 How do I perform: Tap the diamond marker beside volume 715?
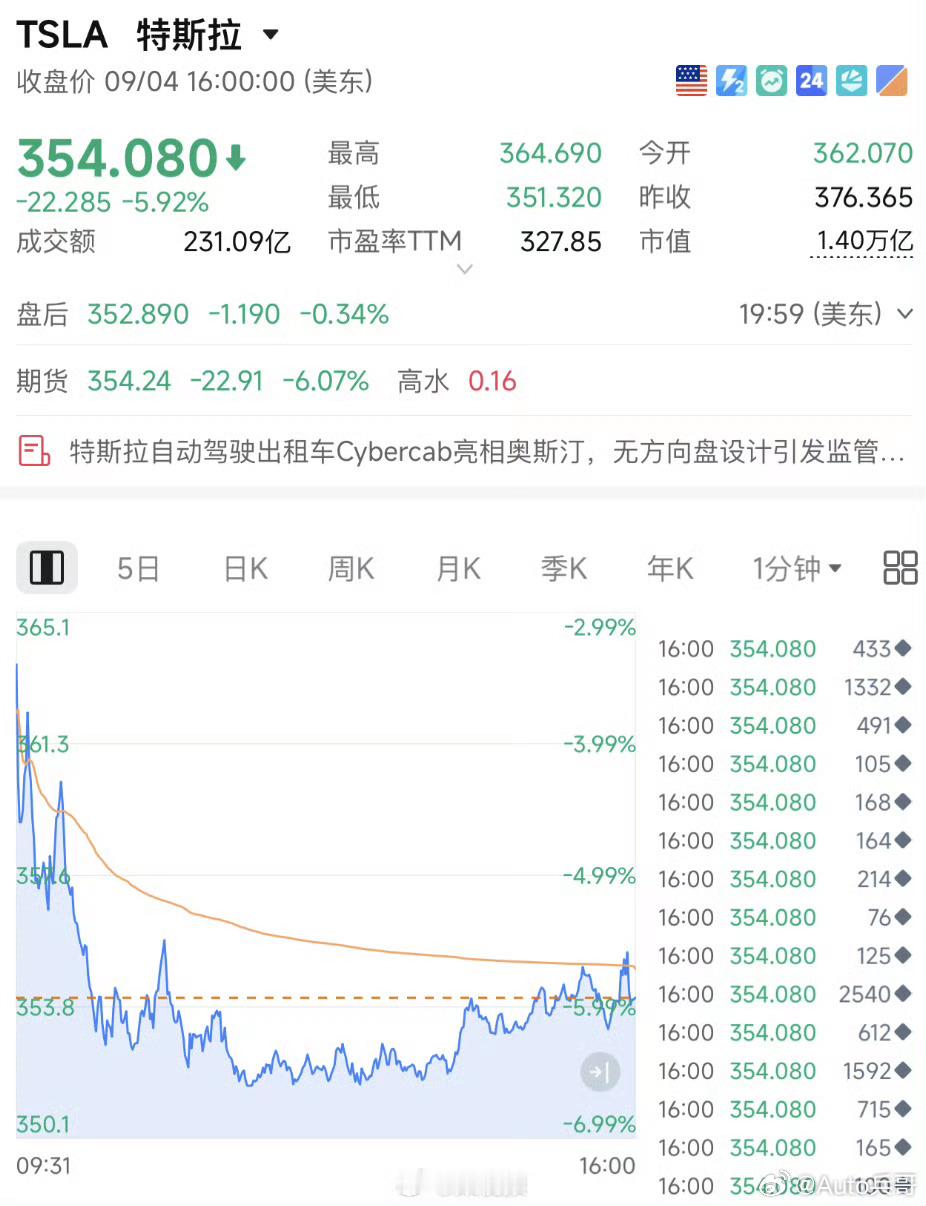click(903, 1109)
